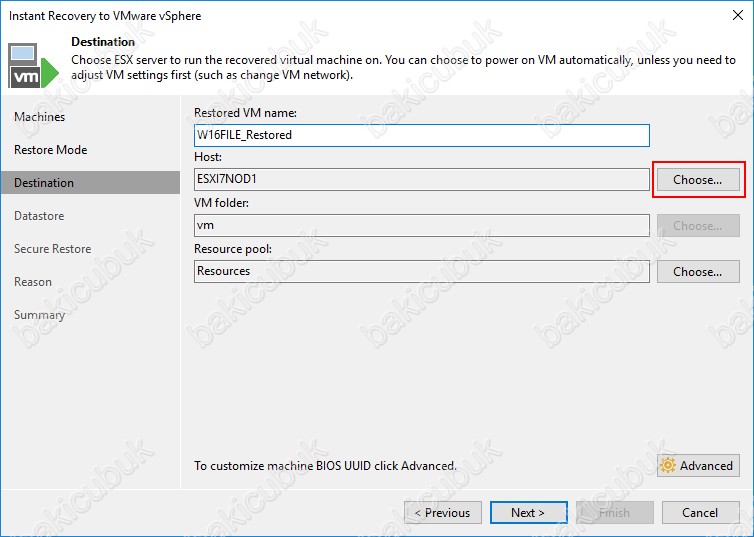The width and height of the screenshot is (754, 537).
Task: Continue with the Next button
Action: (x=528, y=512)
